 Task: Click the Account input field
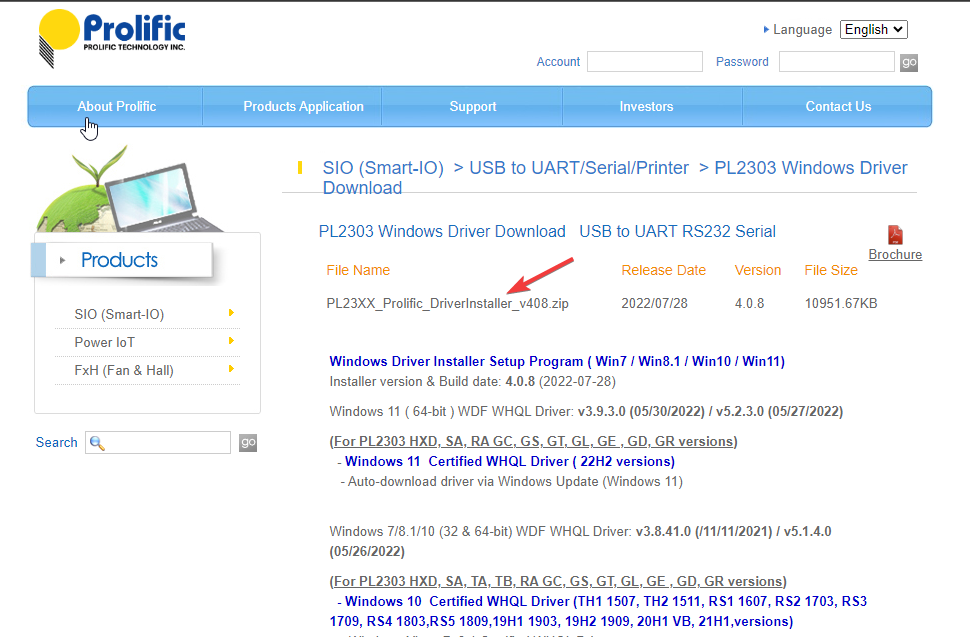pos(644,61)
